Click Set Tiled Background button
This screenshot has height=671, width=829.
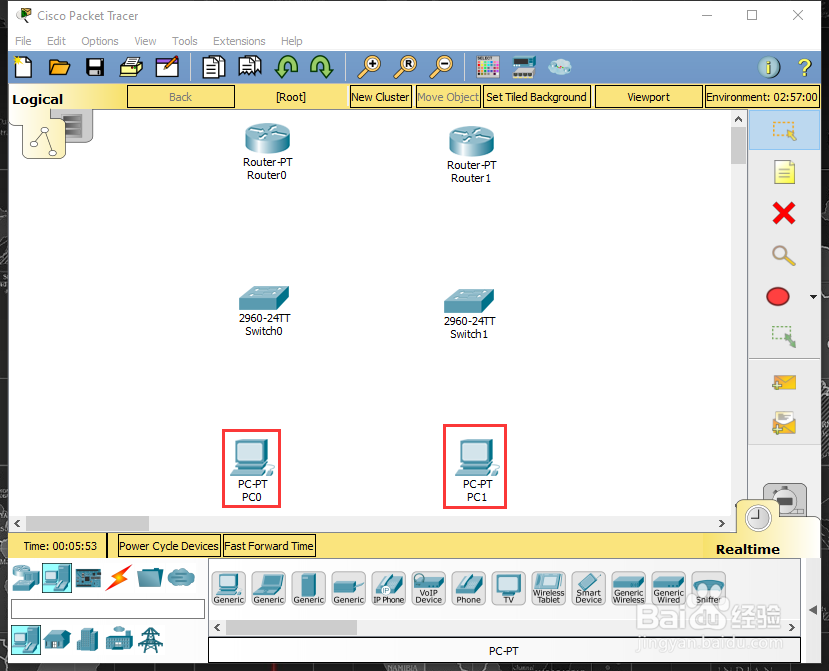(x=536, y=97)
